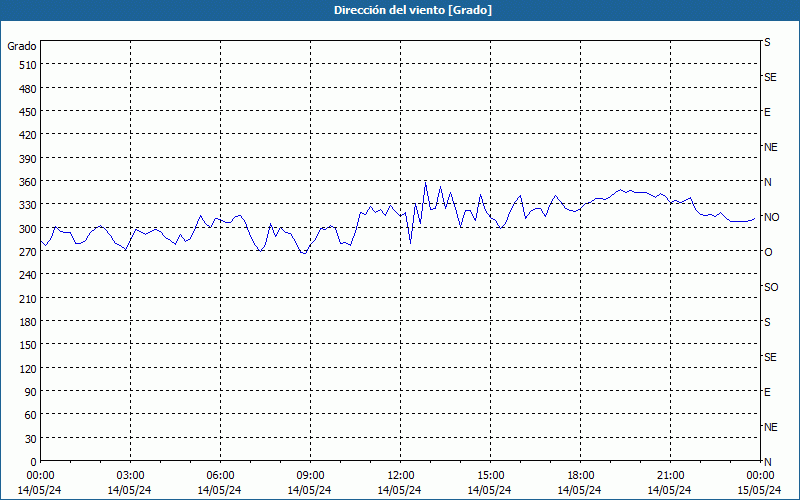Viewport: 800px width, 500px height.
Task: Select the 14/05/24 date under 06:00
Action: point(219,490)
